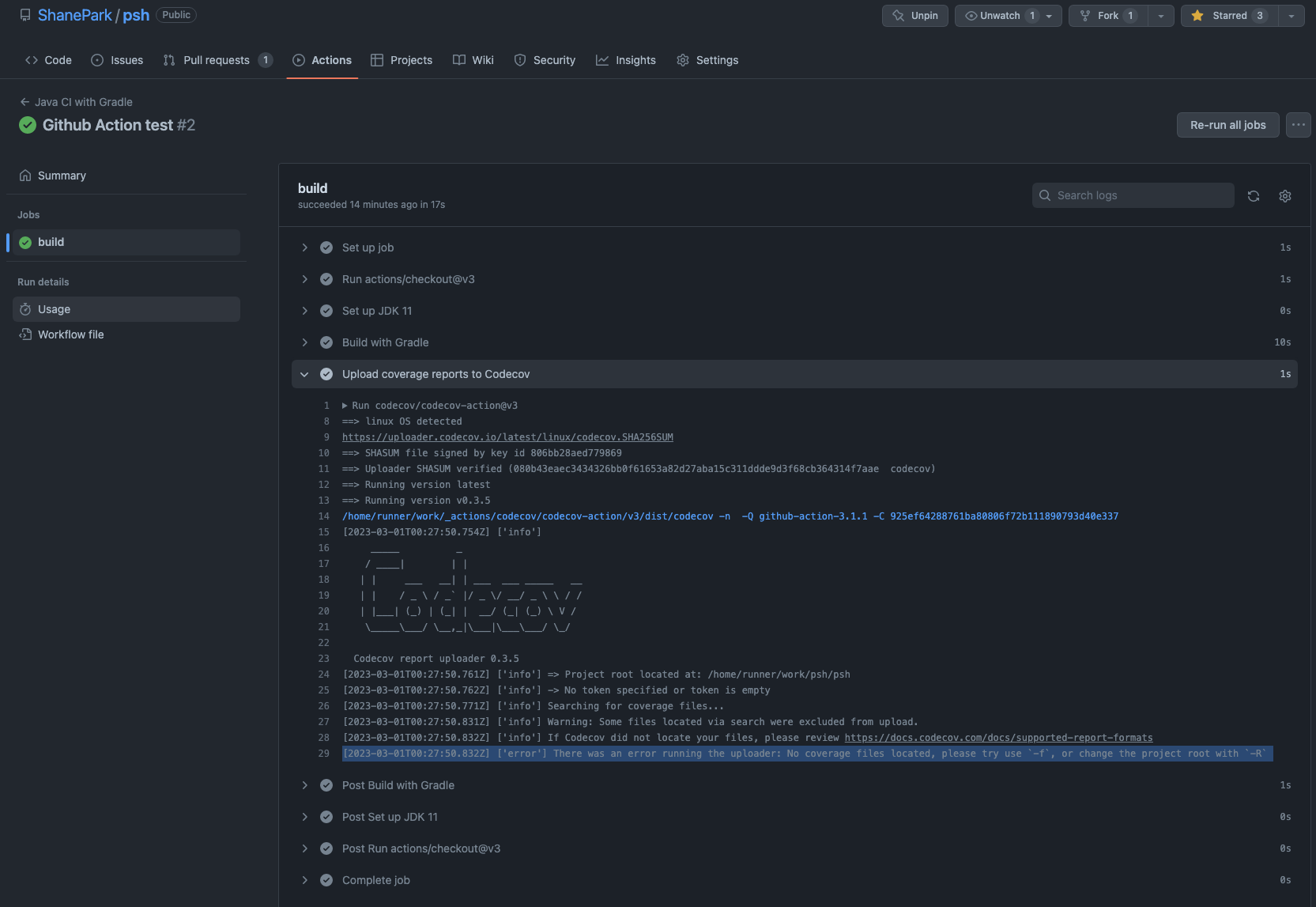Switch to the Issues tab
This screenshot has height=907, width=1316.
(x=117, y=60)
